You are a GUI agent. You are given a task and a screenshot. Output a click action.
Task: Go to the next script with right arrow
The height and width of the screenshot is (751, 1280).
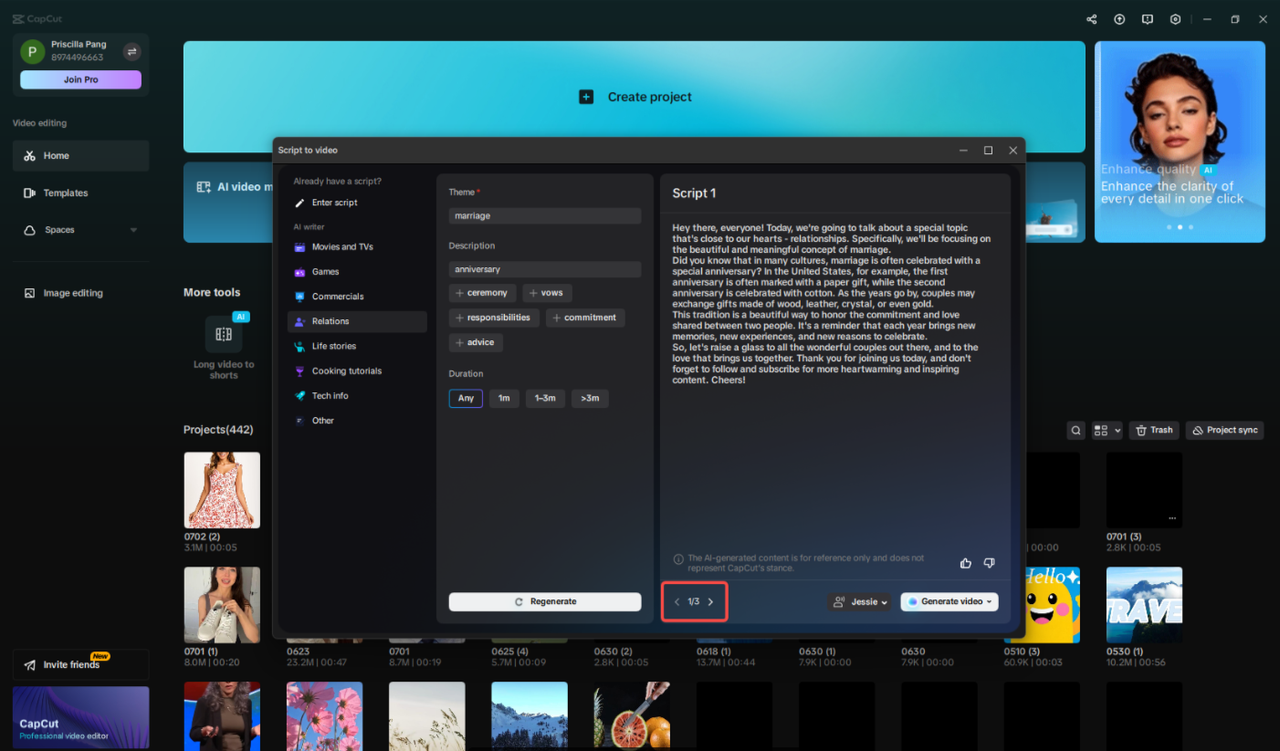tap(711, 602)
